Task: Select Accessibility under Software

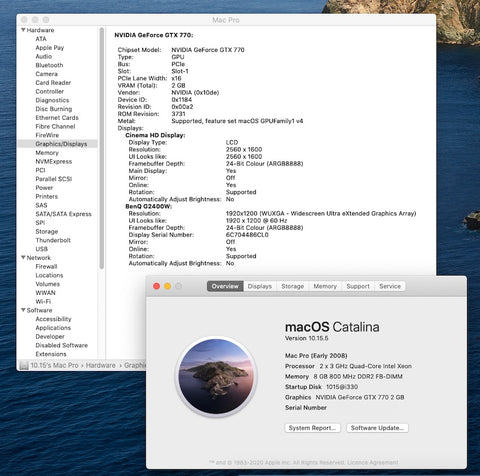Action: pyautogui.click(x=53, y=319)
